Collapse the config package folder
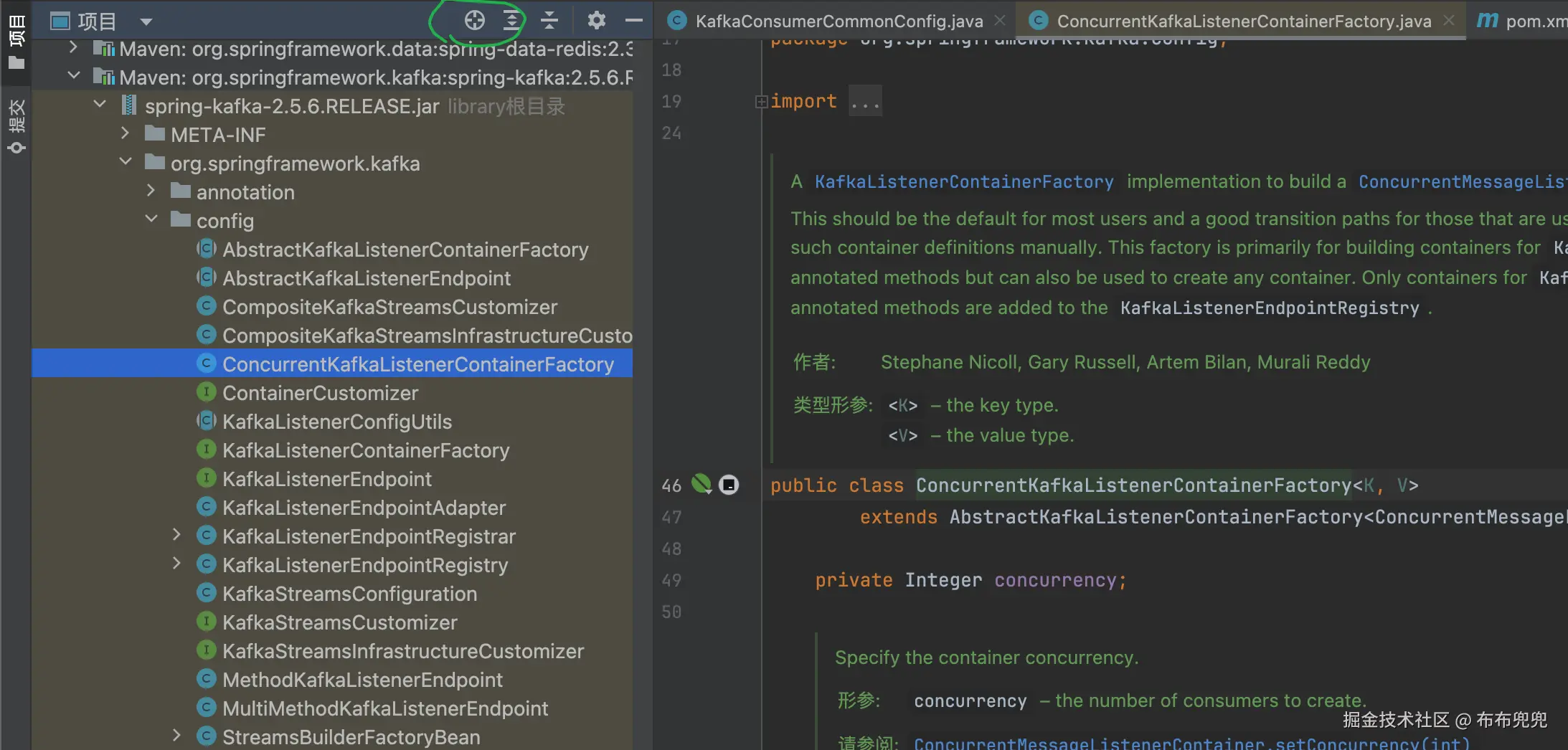This screenshot has height=750, width=1568. (x=151, y=219)
